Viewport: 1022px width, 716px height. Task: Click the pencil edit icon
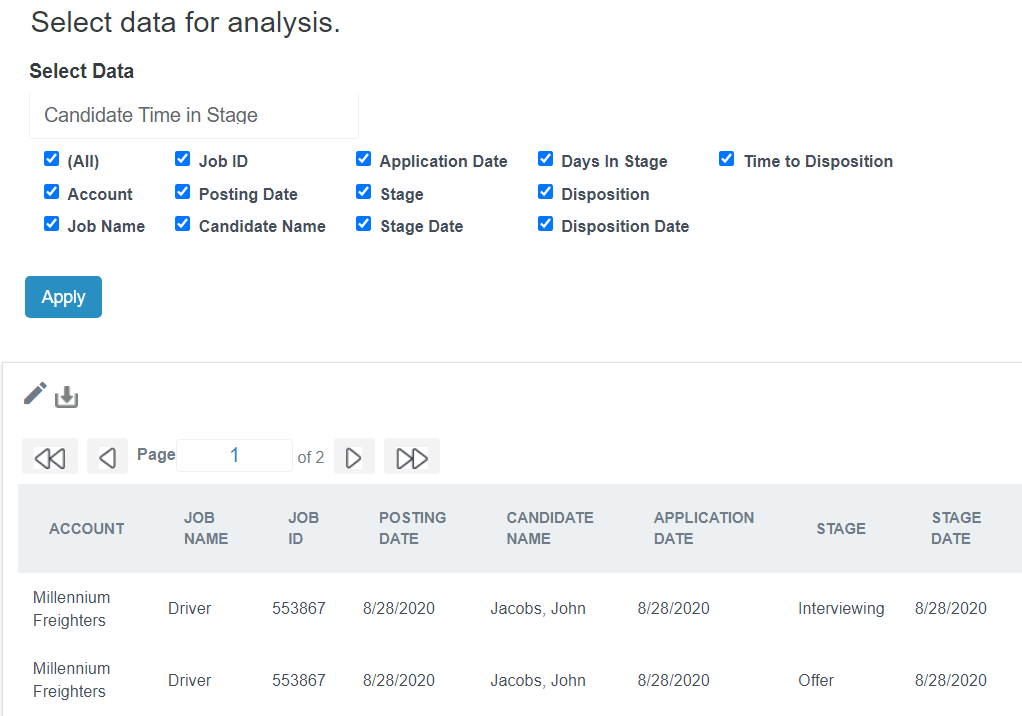click(35, 393)
